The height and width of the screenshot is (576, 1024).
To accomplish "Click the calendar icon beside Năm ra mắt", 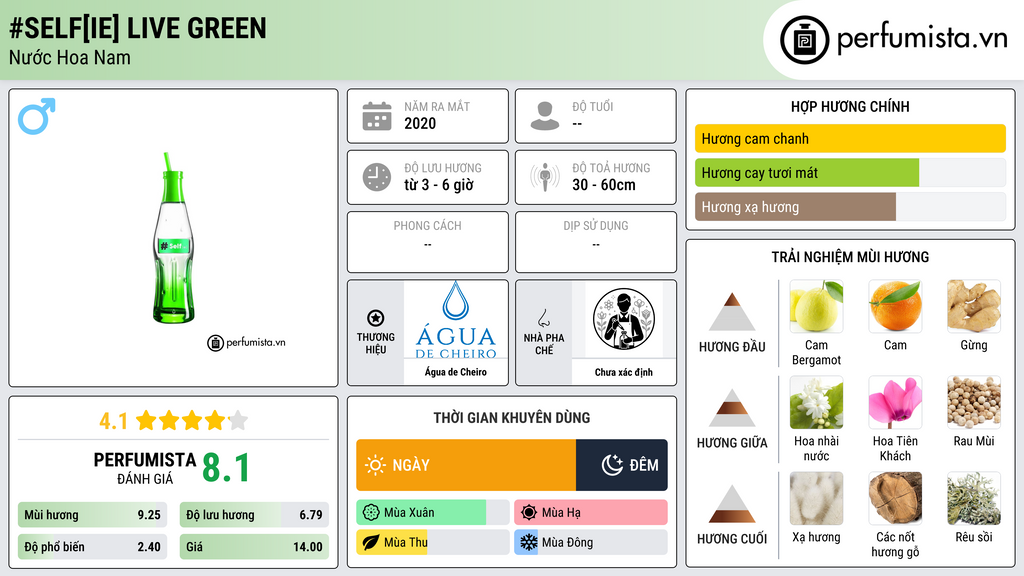I will tap(377, 116).
